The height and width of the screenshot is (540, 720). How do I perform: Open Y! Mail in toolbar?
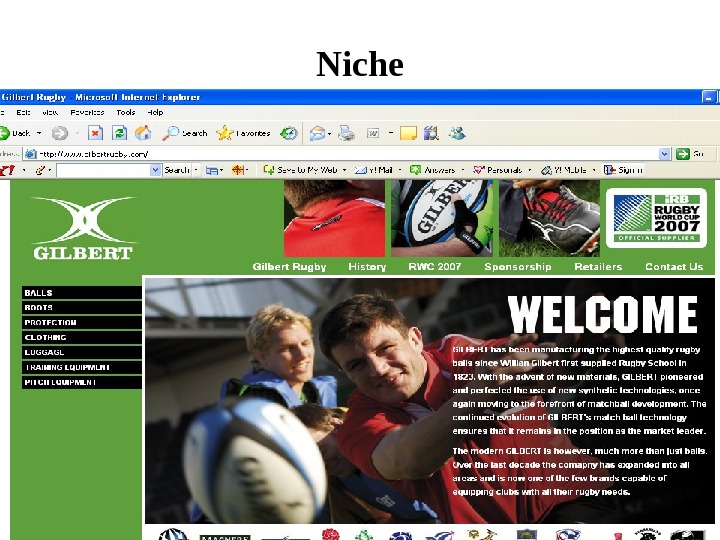pyautogui.click(x=374, y=170)
